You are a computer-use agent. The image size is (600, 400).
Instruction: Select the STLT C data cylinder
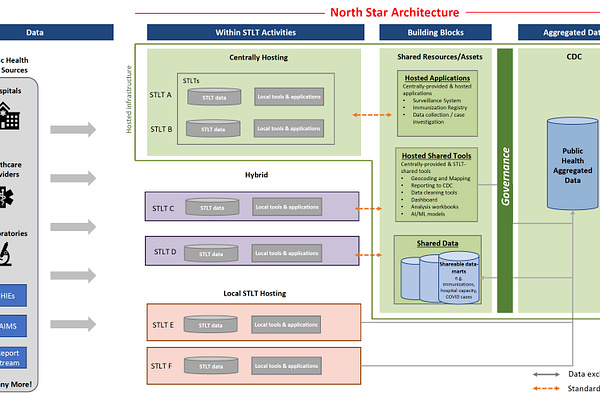point(212,207)
